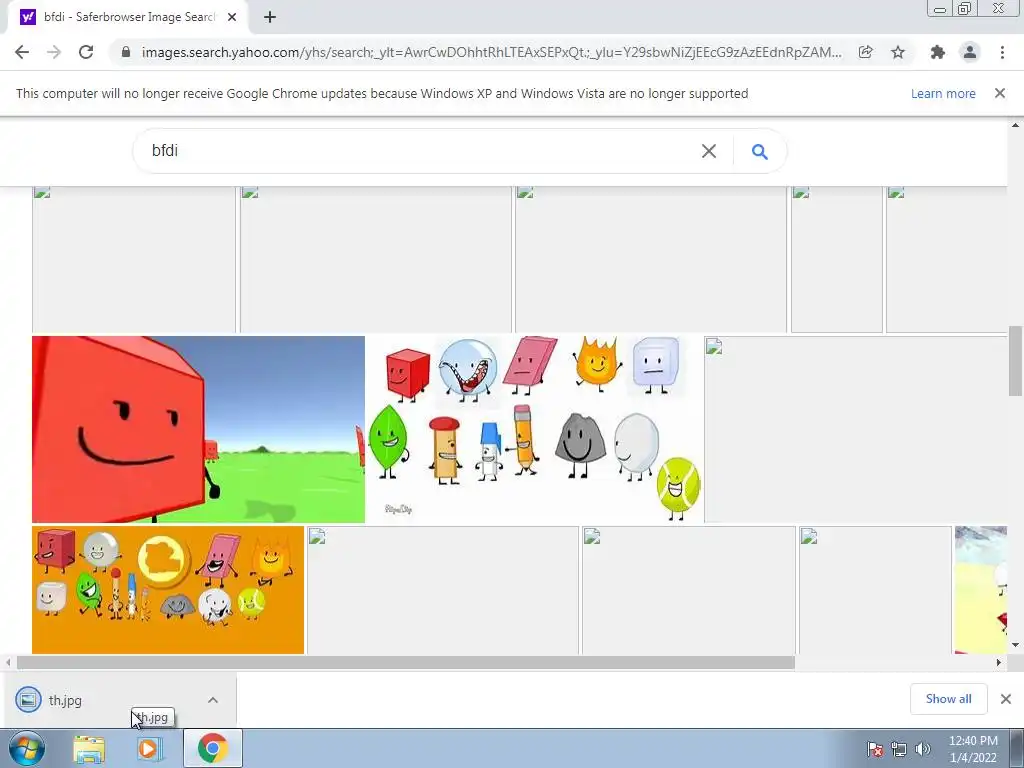This screenshot has height=768, width=1024.
Task: Open Chrome's three-dot menu
Action: 1002,52
